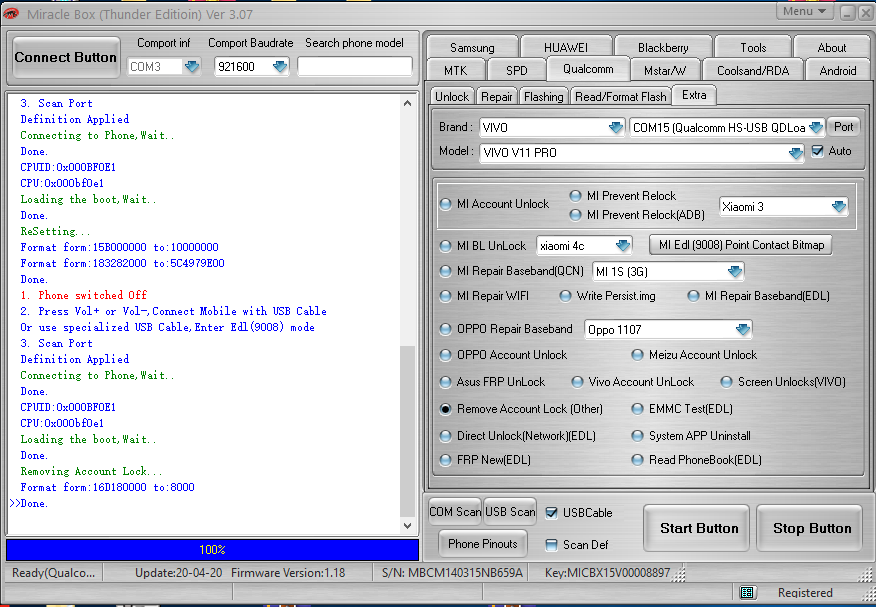
Task: Open the Comport inf COM3 dropdown
Action: [192, 66]
